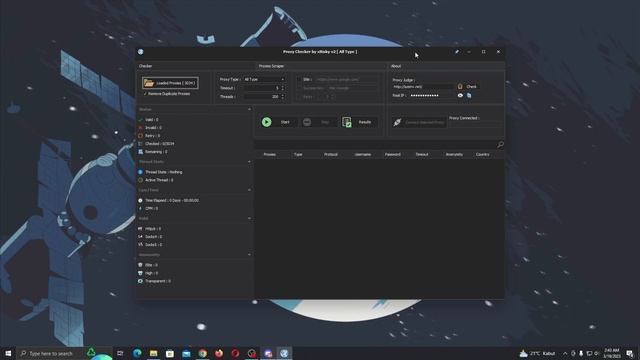The image size is (640, 360).
Task: Click the Valid count checkmark icon
Action: (140, 120)
